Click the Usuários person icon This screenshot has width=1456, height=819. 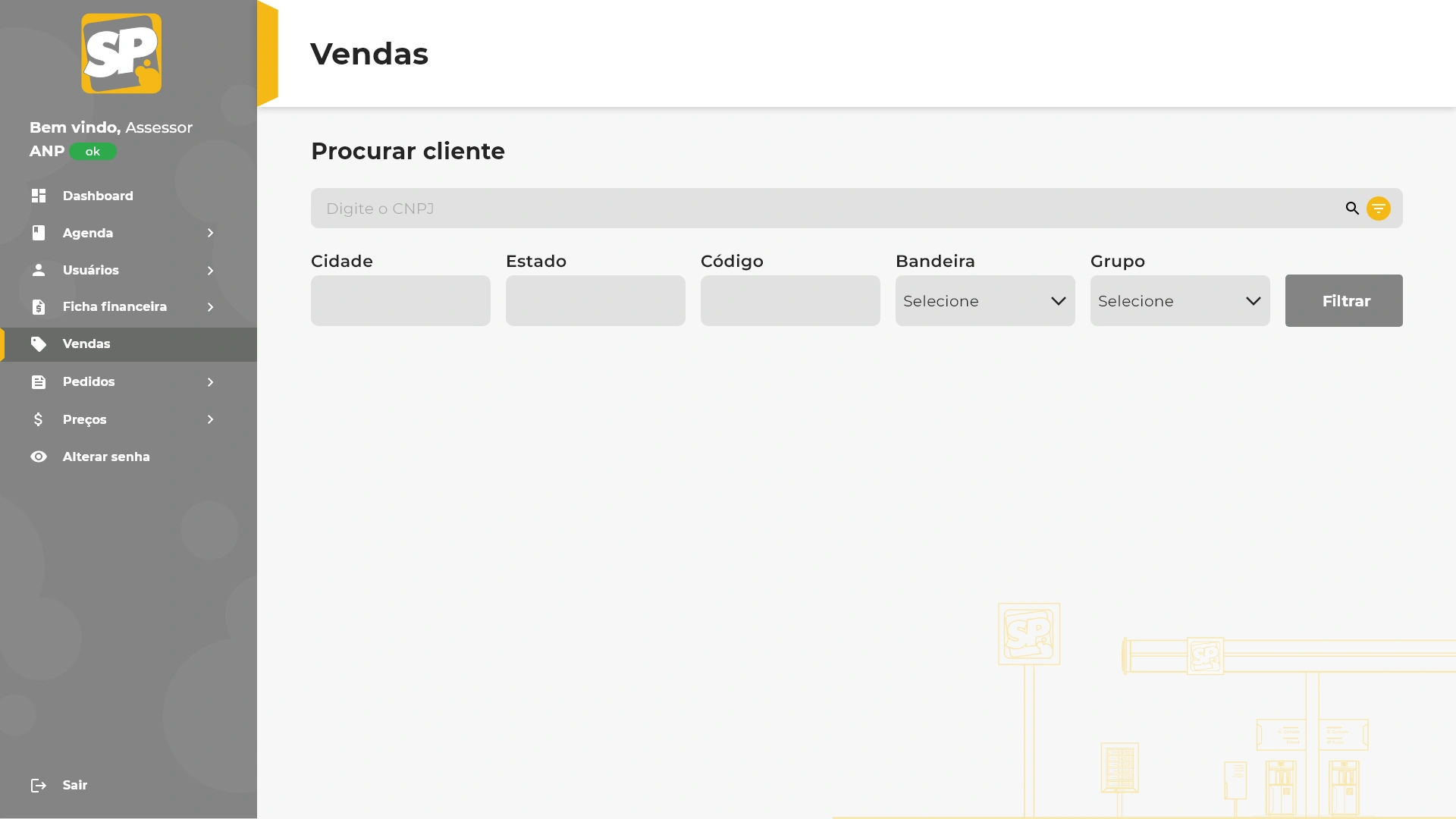pyautogui.click(x=39, y=270)
